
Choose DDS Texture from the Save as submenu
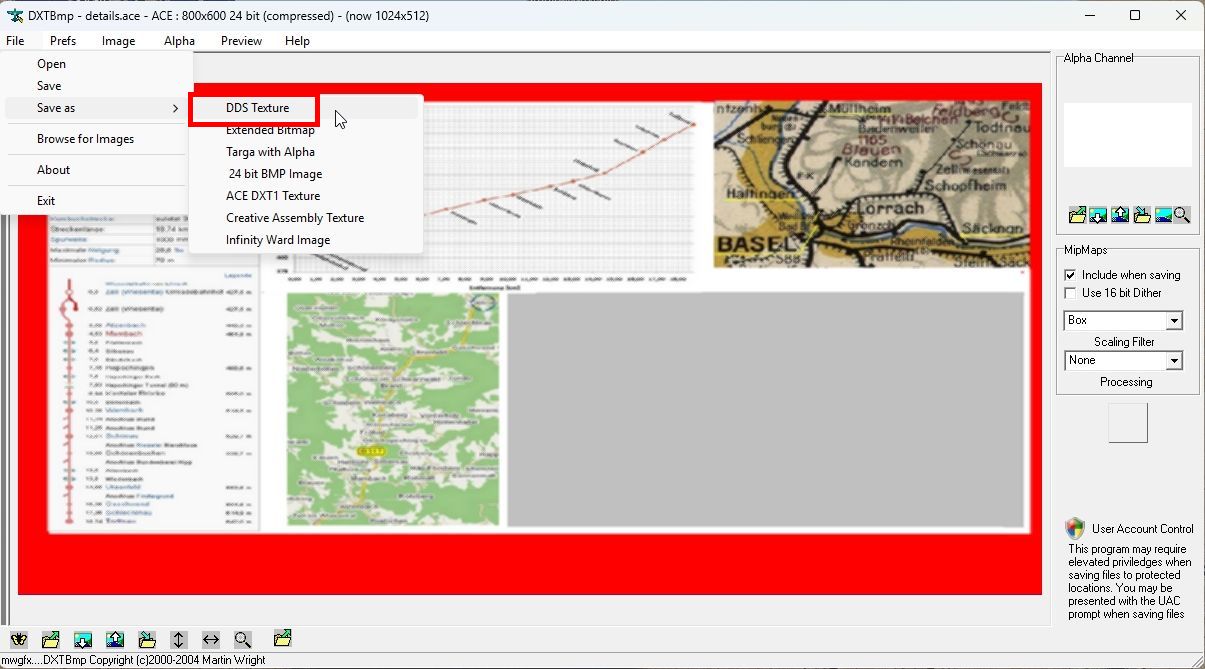tap(257, 108)
